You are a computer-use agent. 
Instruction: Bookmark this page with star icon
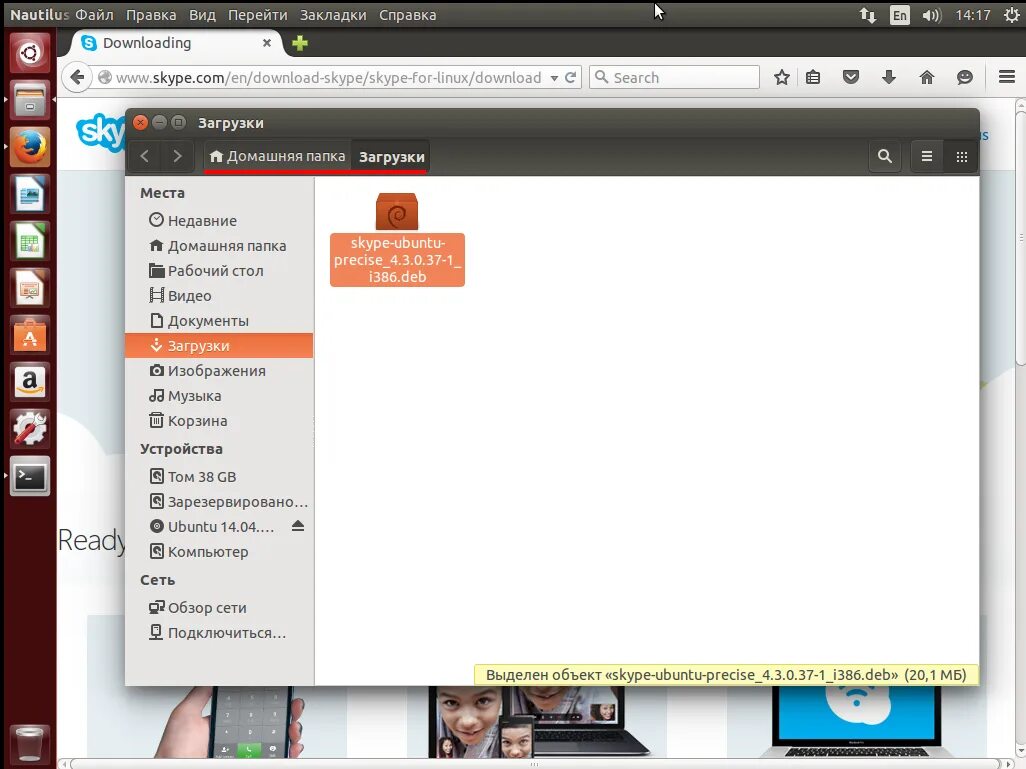coord(781,77)
